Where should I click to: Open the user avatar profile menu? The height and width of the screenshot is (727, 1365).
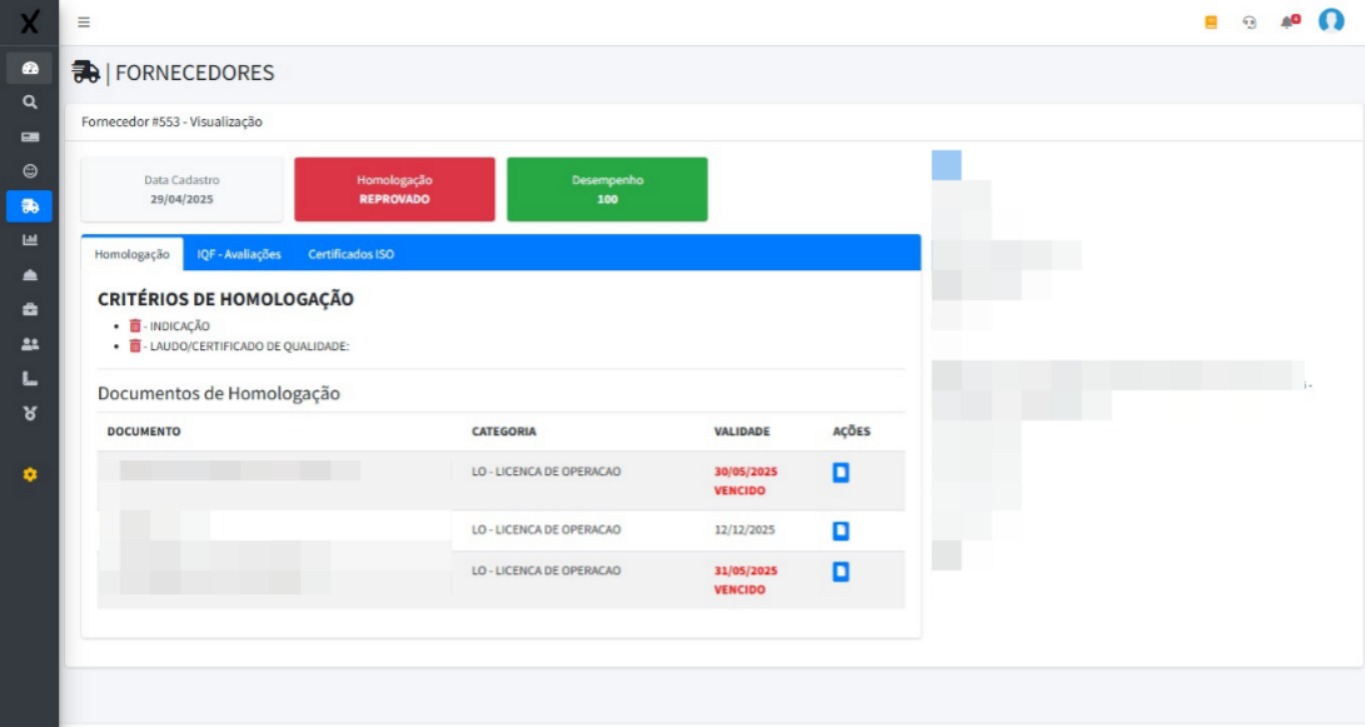pos(1331,21)
